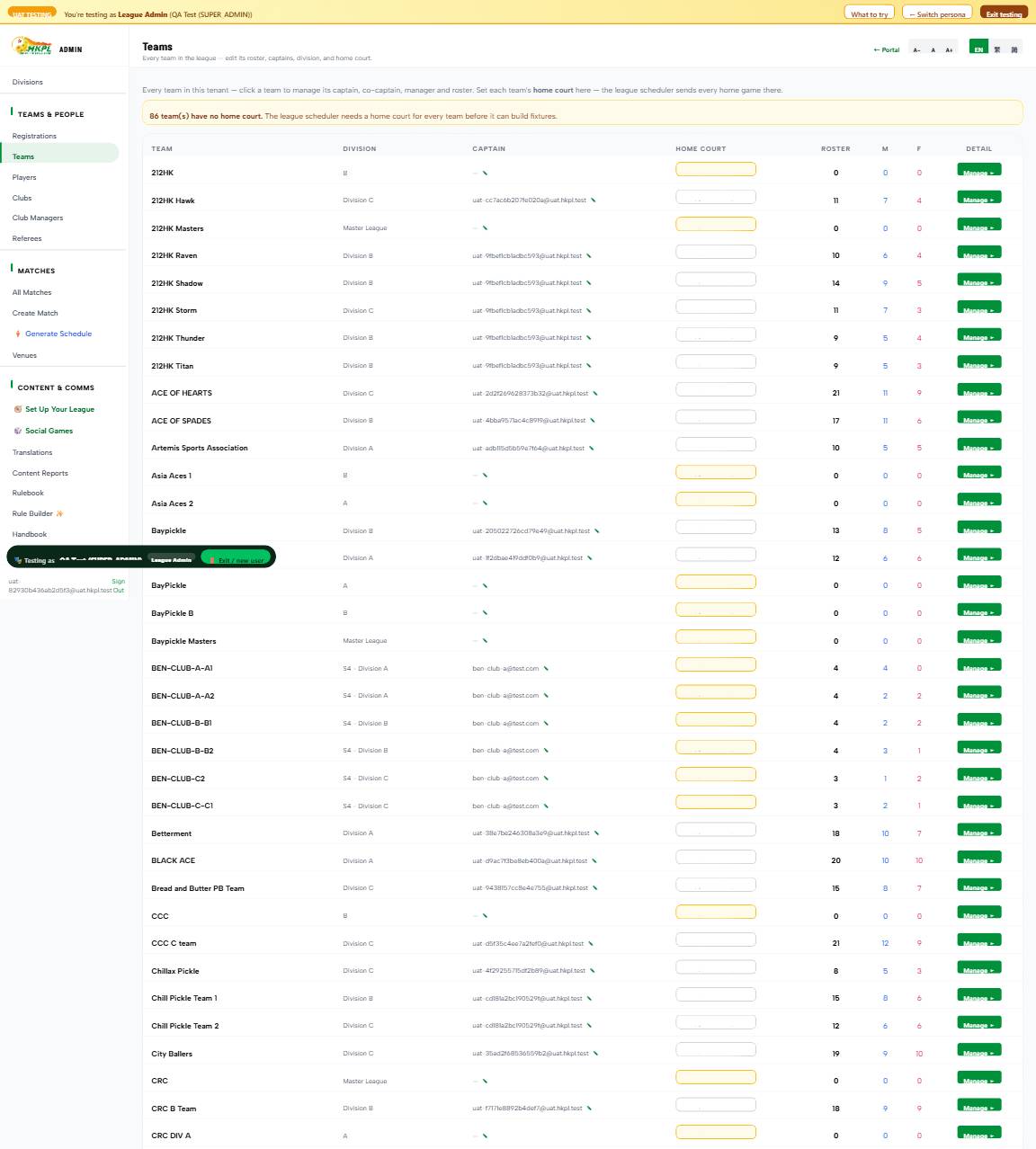Open Players in sidebar
The height and width of the screenshot is (1149, 1036).
coord(24,177)
